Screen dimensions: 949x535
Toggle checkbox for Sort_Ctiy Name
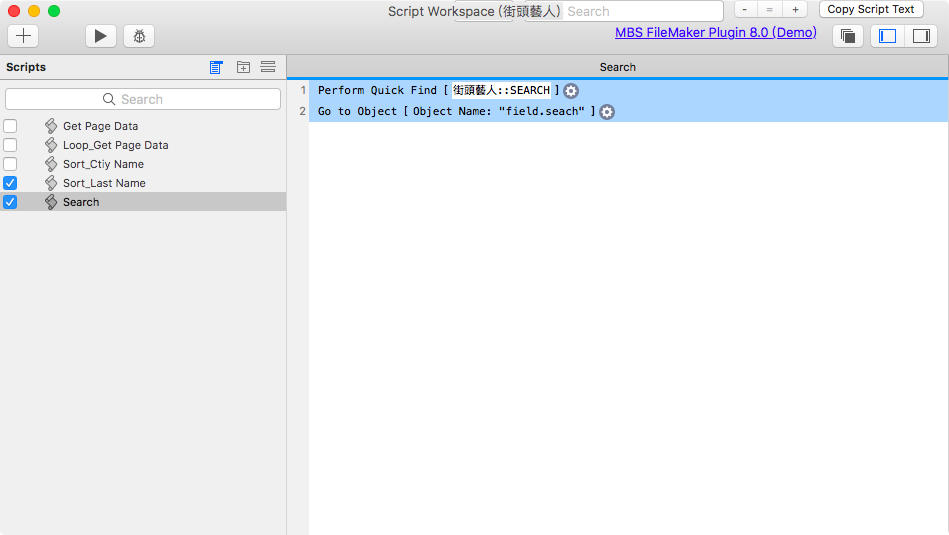tap(10, 164)
